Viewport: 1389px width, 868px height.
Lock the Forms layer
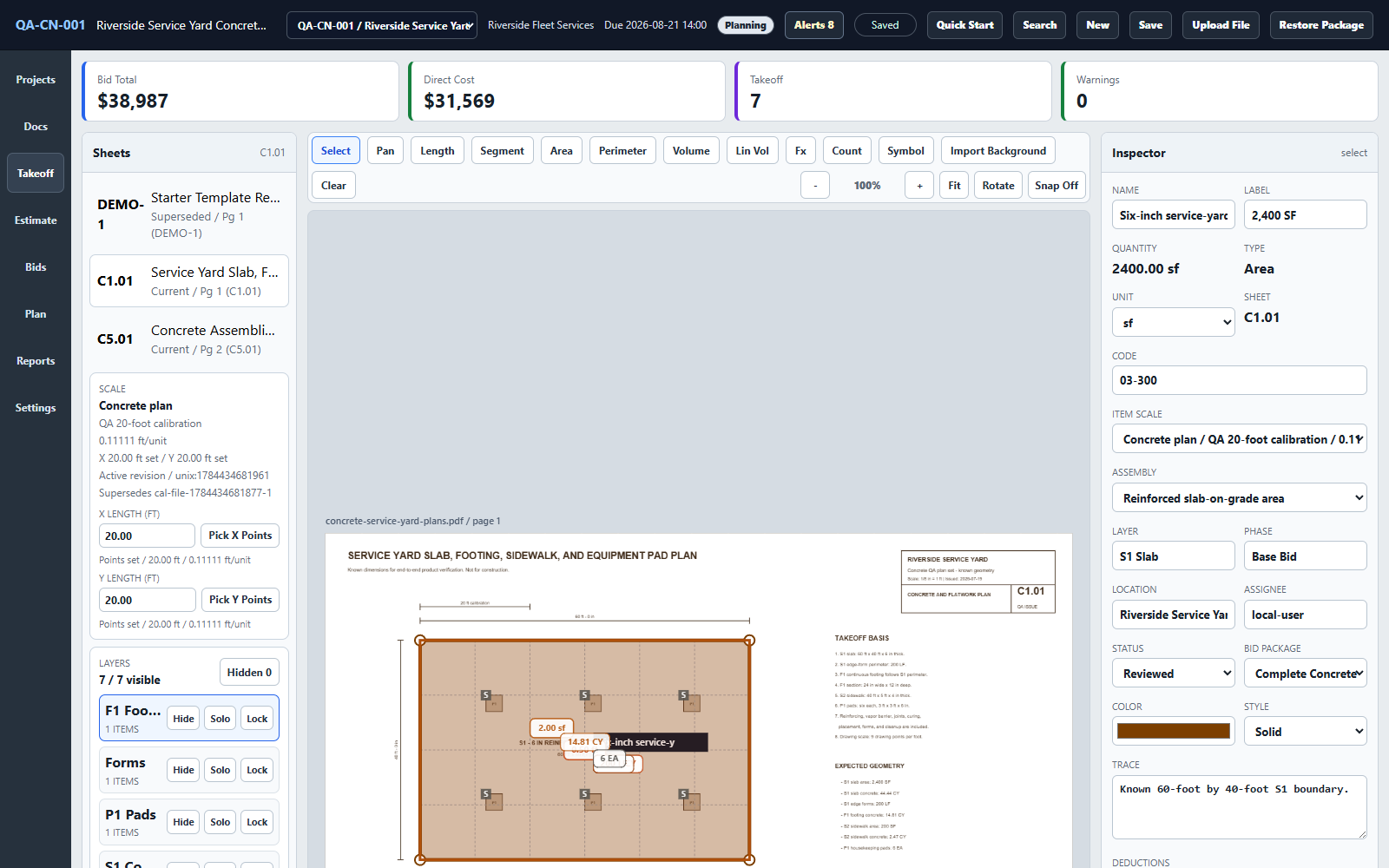[x=257, y=770]
